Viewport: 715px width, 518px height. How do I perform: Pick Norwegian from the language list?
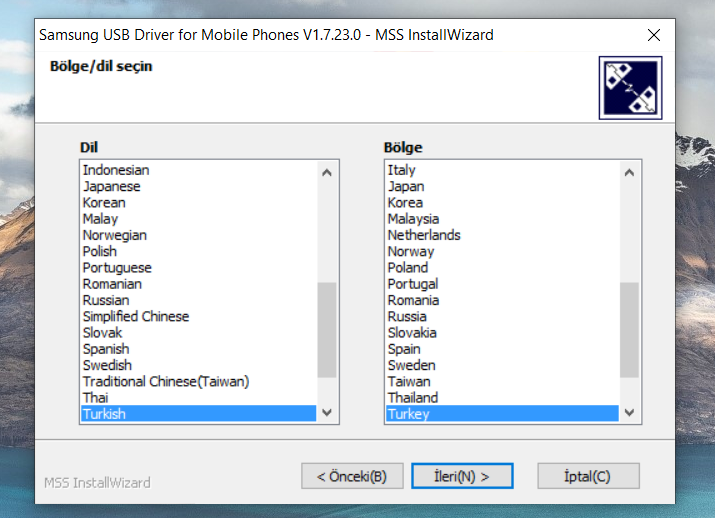pyautogui.click(x=199, y=235)
